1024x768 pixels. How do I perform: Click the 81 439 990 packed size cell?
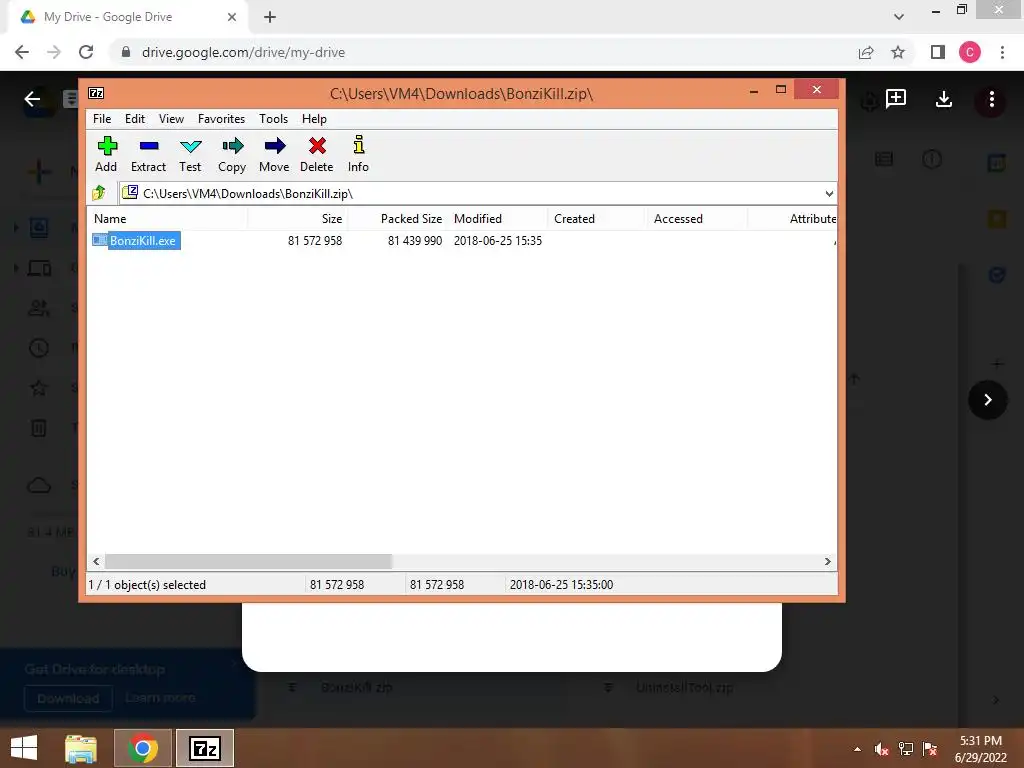(x=415, y=240)
